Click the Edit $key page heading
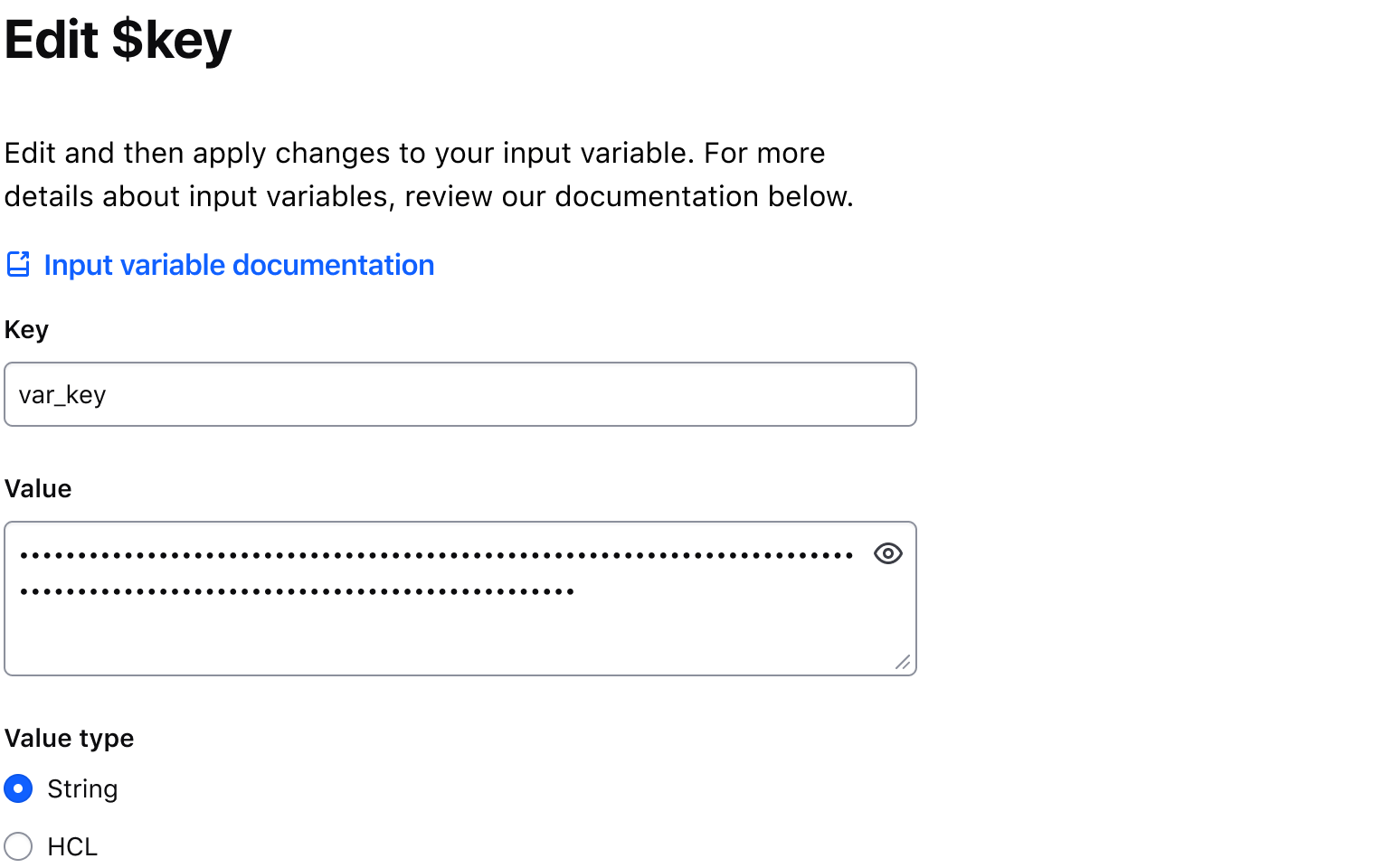The image size is (1393, 868). [118, 40]
